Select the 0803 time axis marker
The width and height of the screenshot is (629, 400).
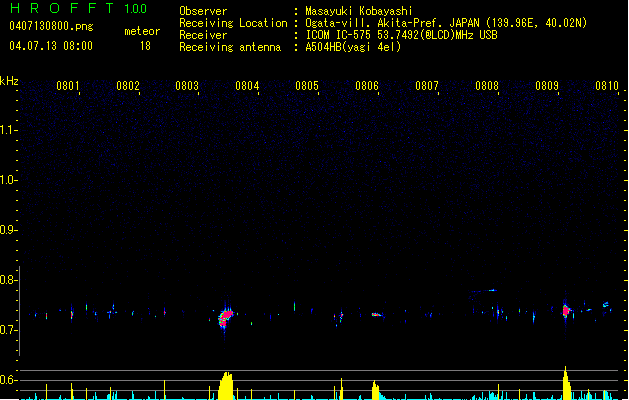coord(187,86)
